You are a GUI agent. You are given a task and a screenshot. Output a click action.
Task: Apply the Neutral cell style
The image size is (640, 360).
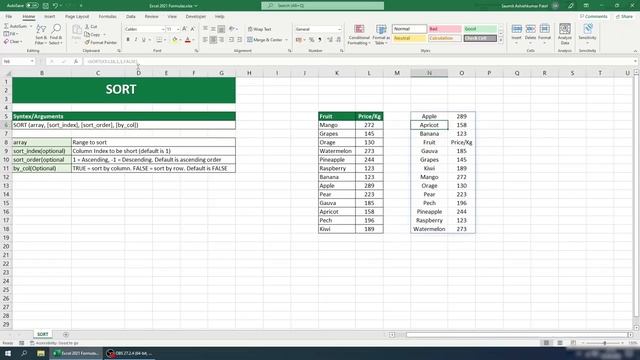[409, 38]
